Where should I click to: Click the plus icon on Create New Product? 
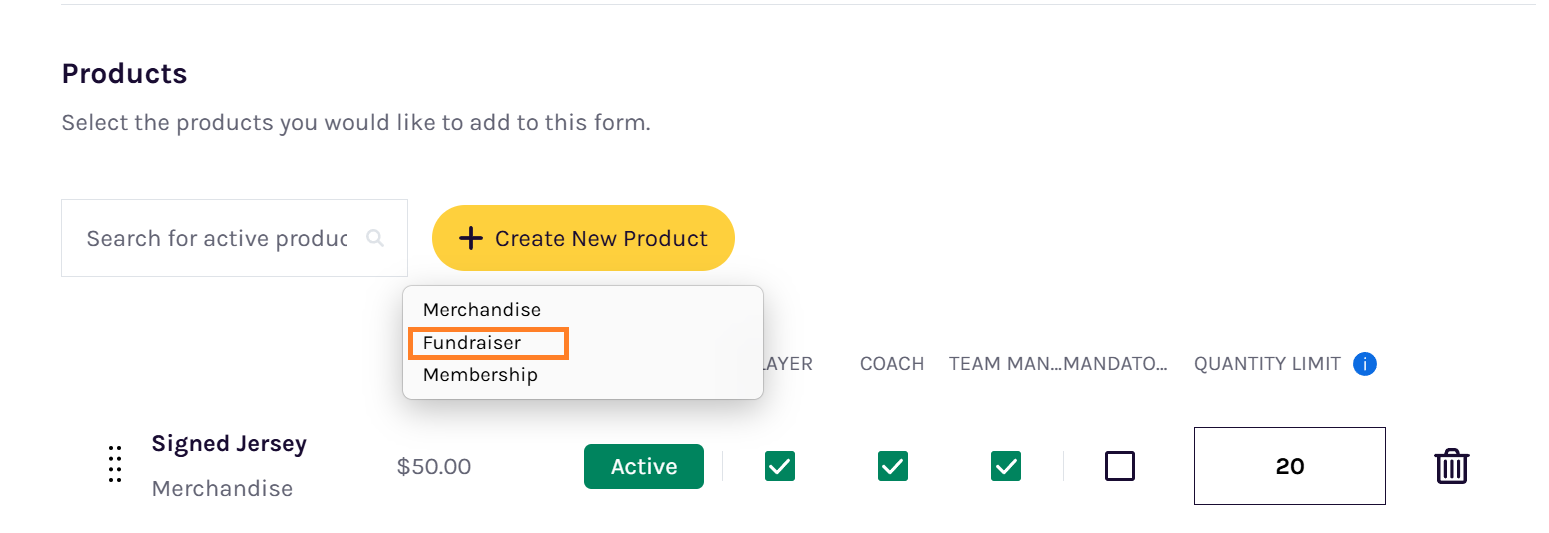[470, 238]
